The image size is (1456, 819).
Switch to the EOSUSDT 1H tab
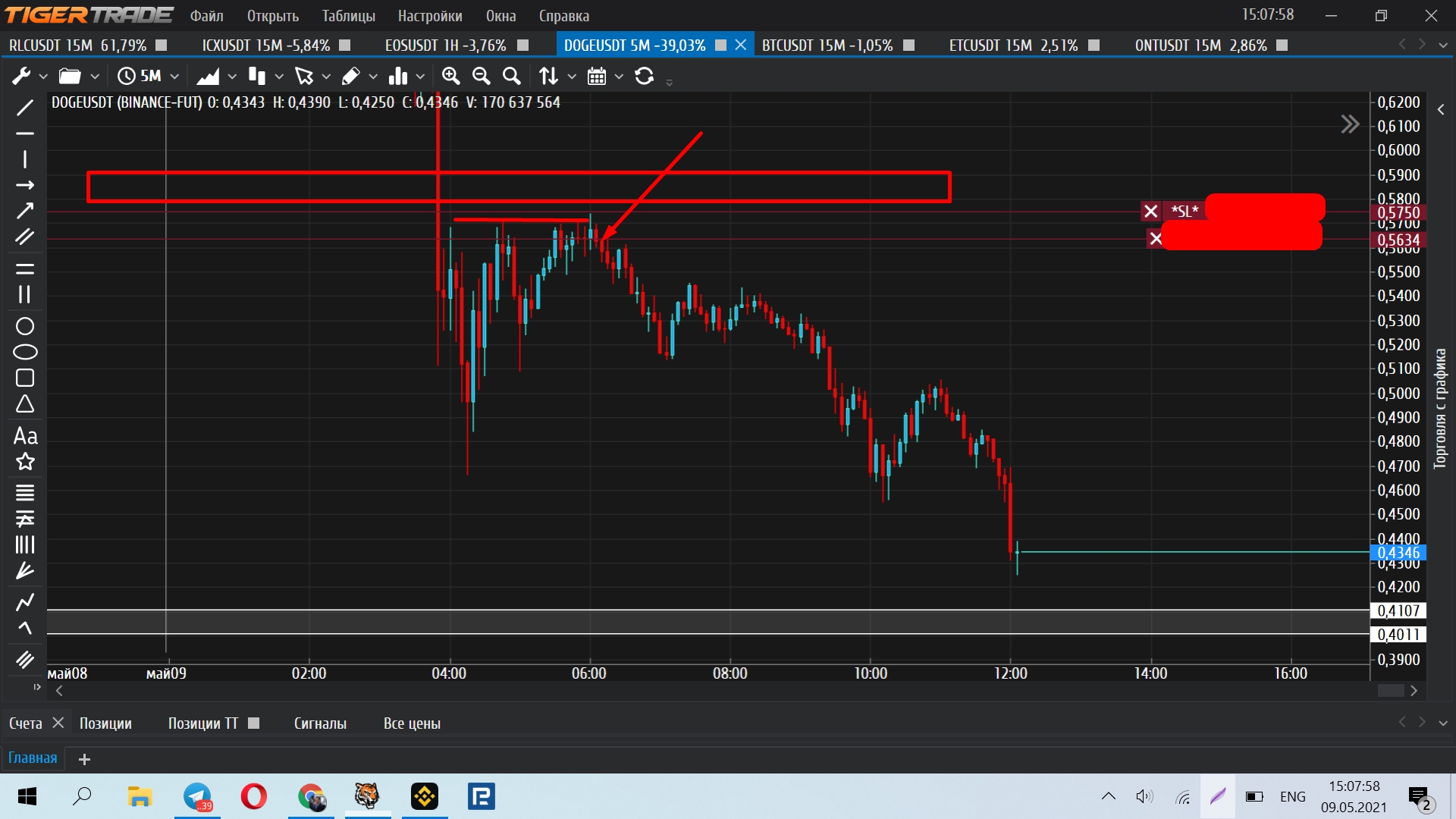445,45
